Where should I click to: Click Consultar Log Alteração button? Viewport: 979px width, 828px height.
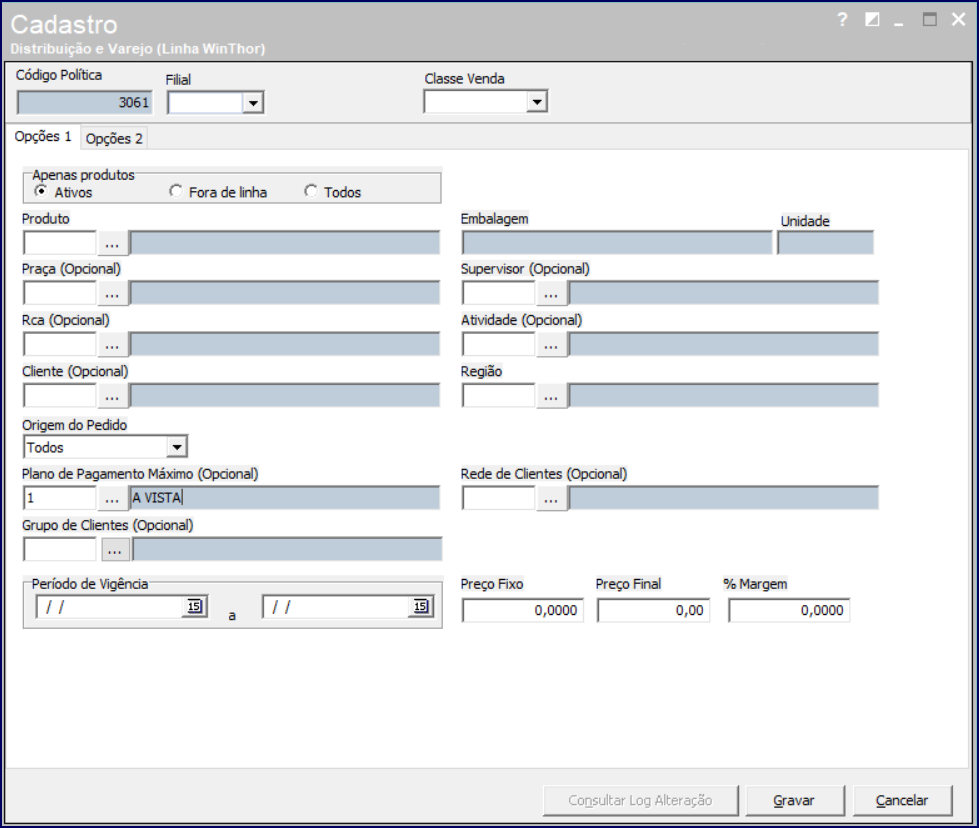pyautogui.click(x=641, y=801)
